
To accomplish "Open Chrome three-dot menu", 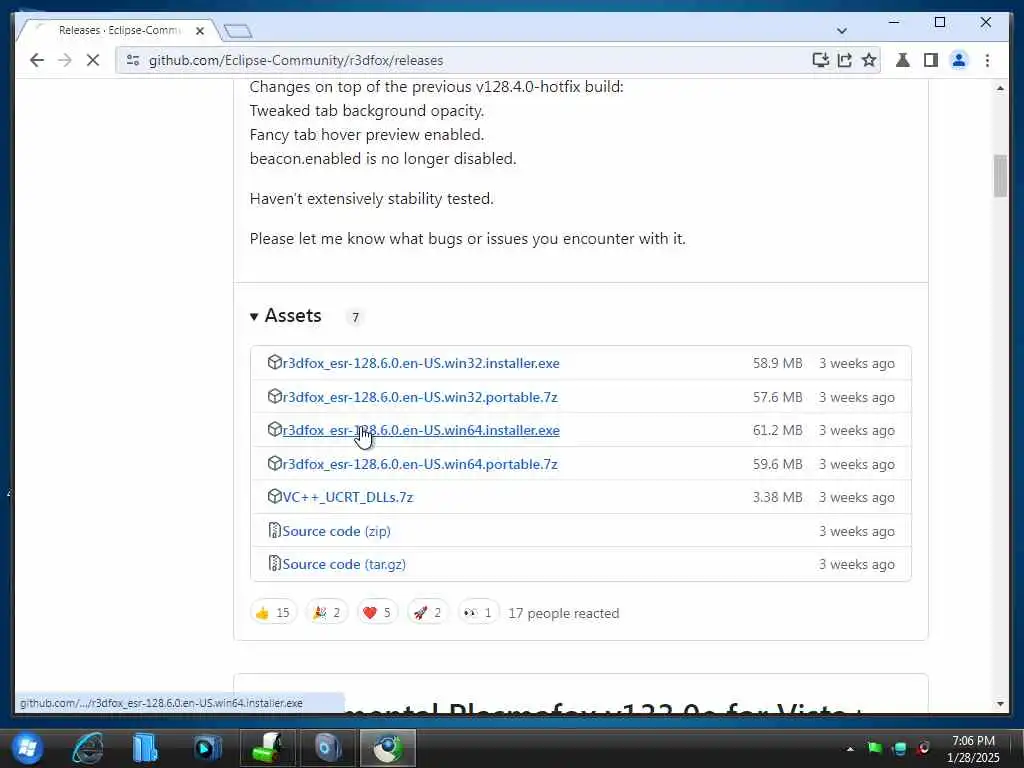I will pos(987,60).
